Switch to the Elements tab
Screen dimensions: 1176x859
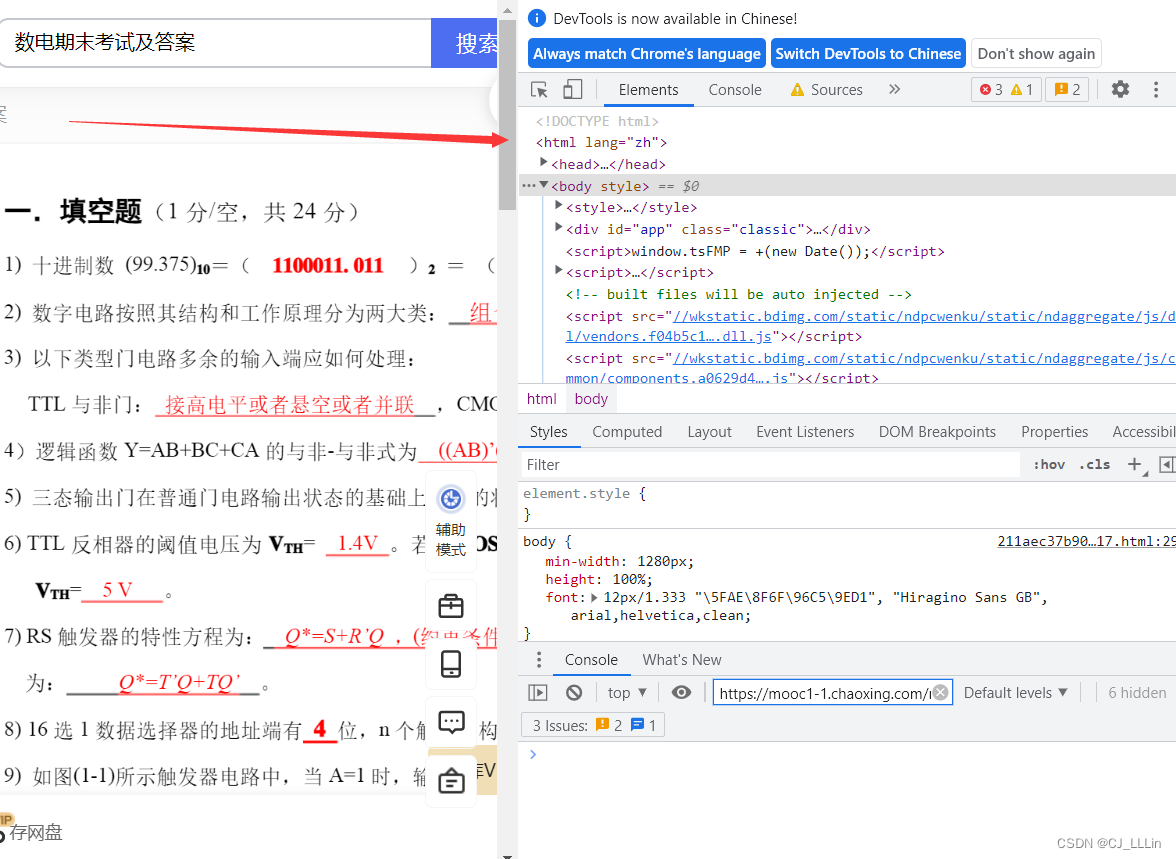point(648,90)
